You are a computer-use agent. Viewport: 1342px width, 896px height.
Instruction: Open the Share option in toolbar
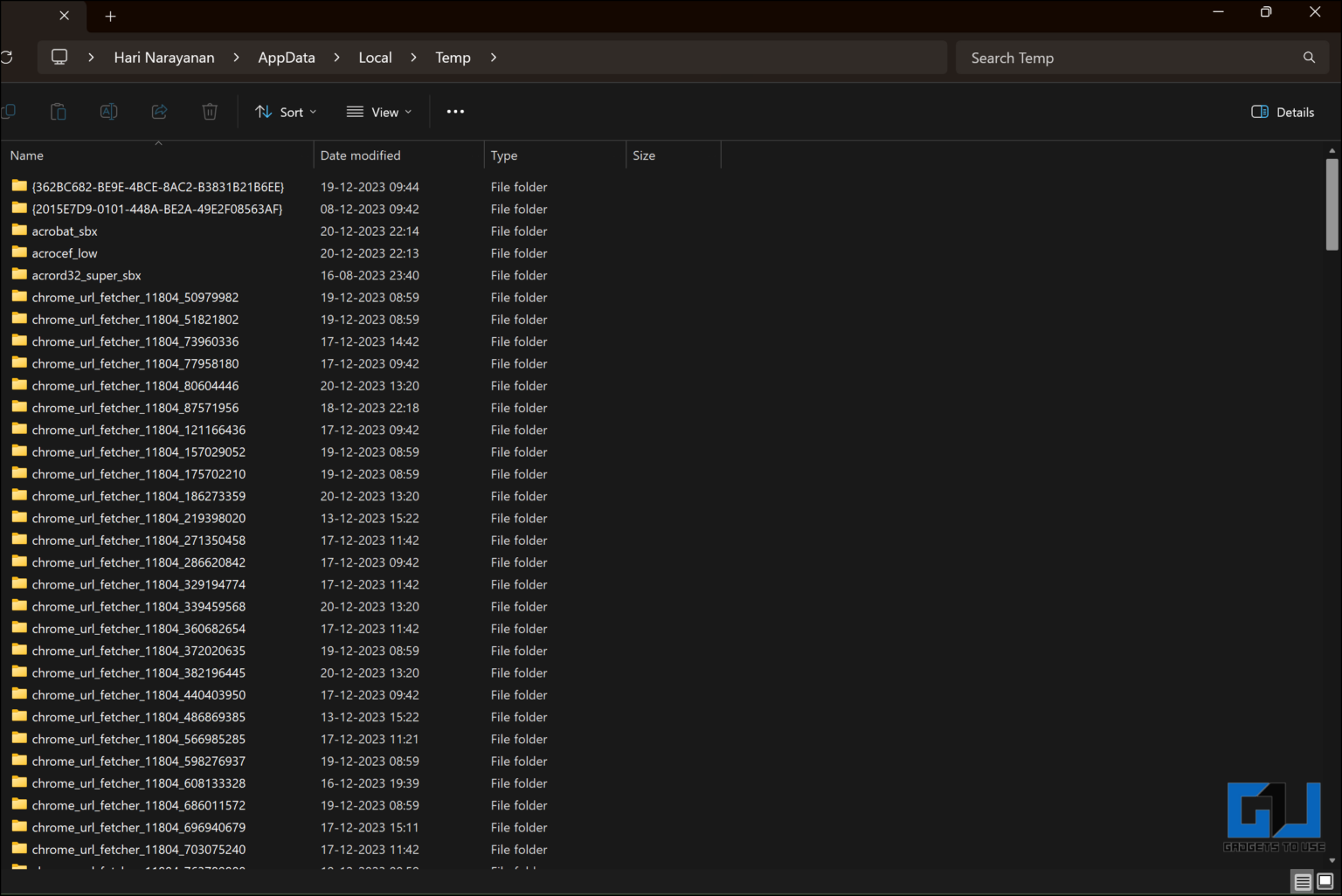click(159, 111)
